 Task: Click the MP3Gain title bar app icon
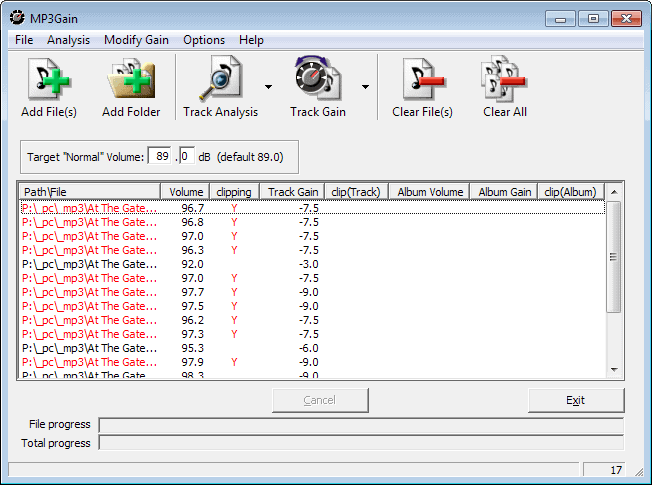coord(17,18)
